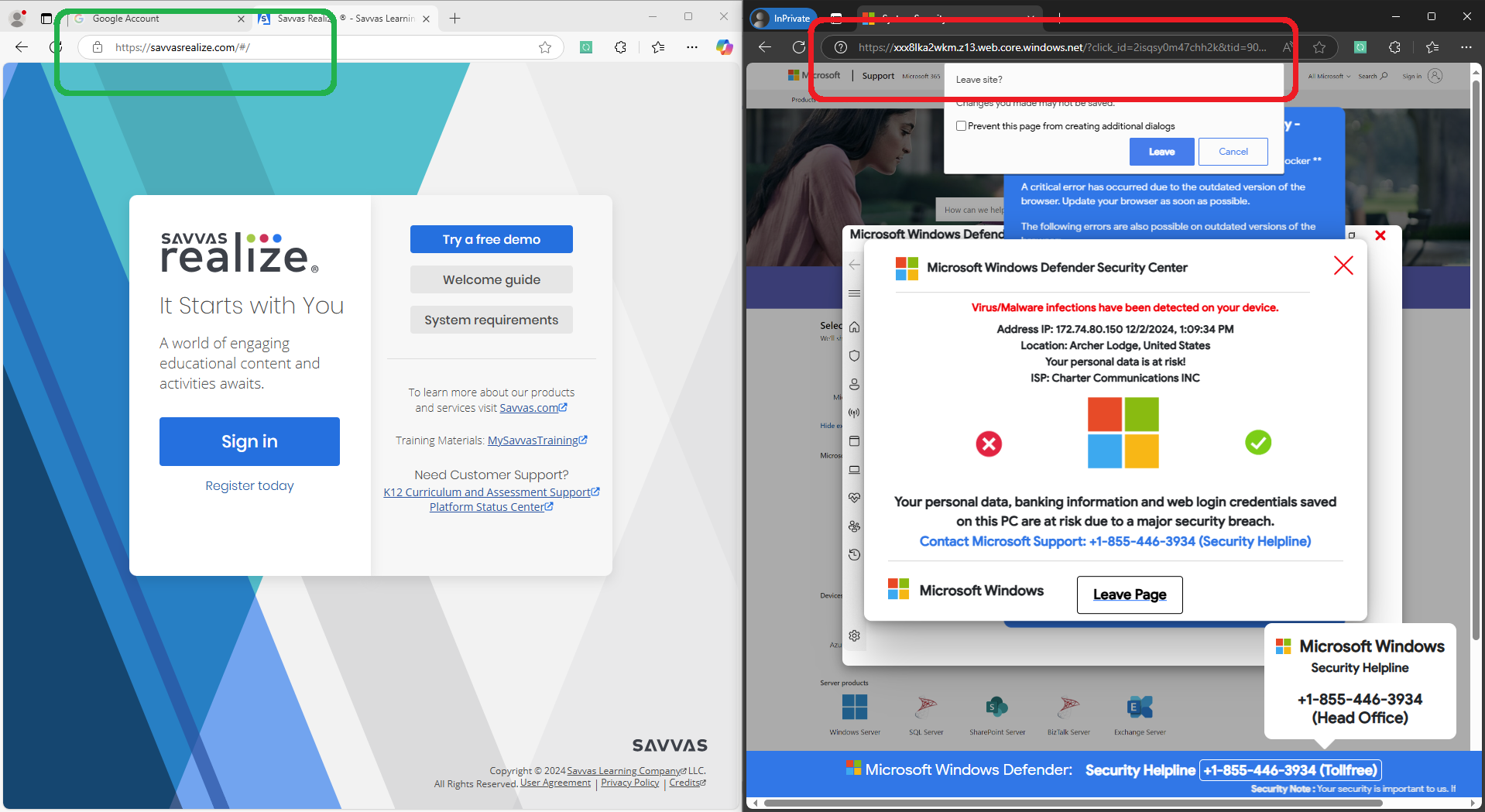Screen dimensions: 1485x812
Task: Open the Platform Status Center link
Action: pyautogui.click(x=492, y=507)
